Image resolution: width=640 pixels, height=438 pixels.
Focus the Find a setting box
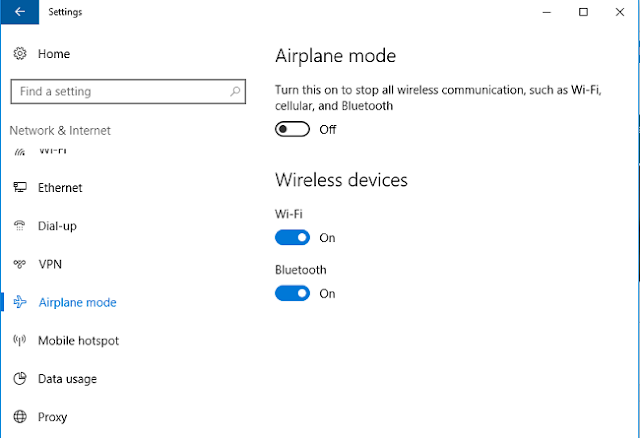coord(128,91)
